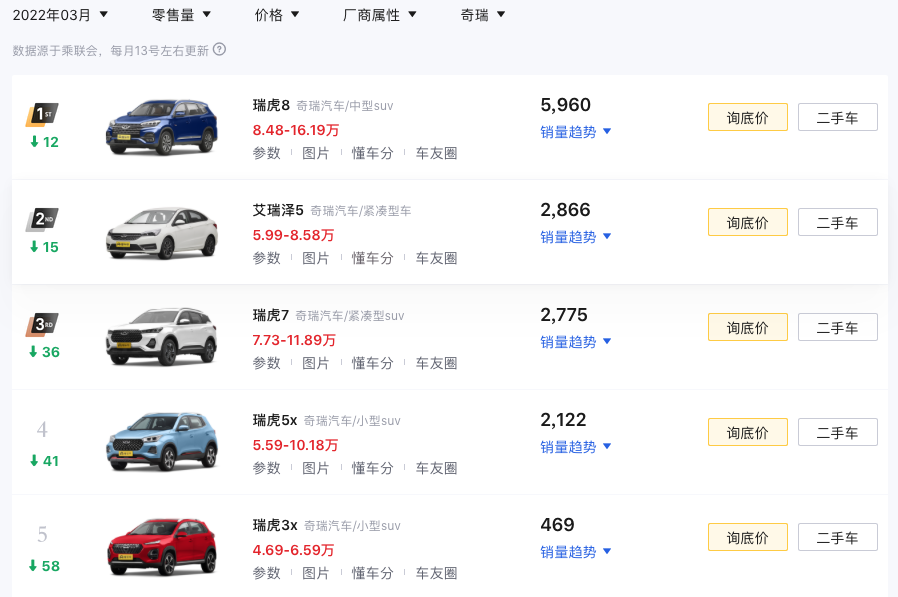
Task: Expand 销量趋势 for 瑞虎8
Action: [576, 132]
